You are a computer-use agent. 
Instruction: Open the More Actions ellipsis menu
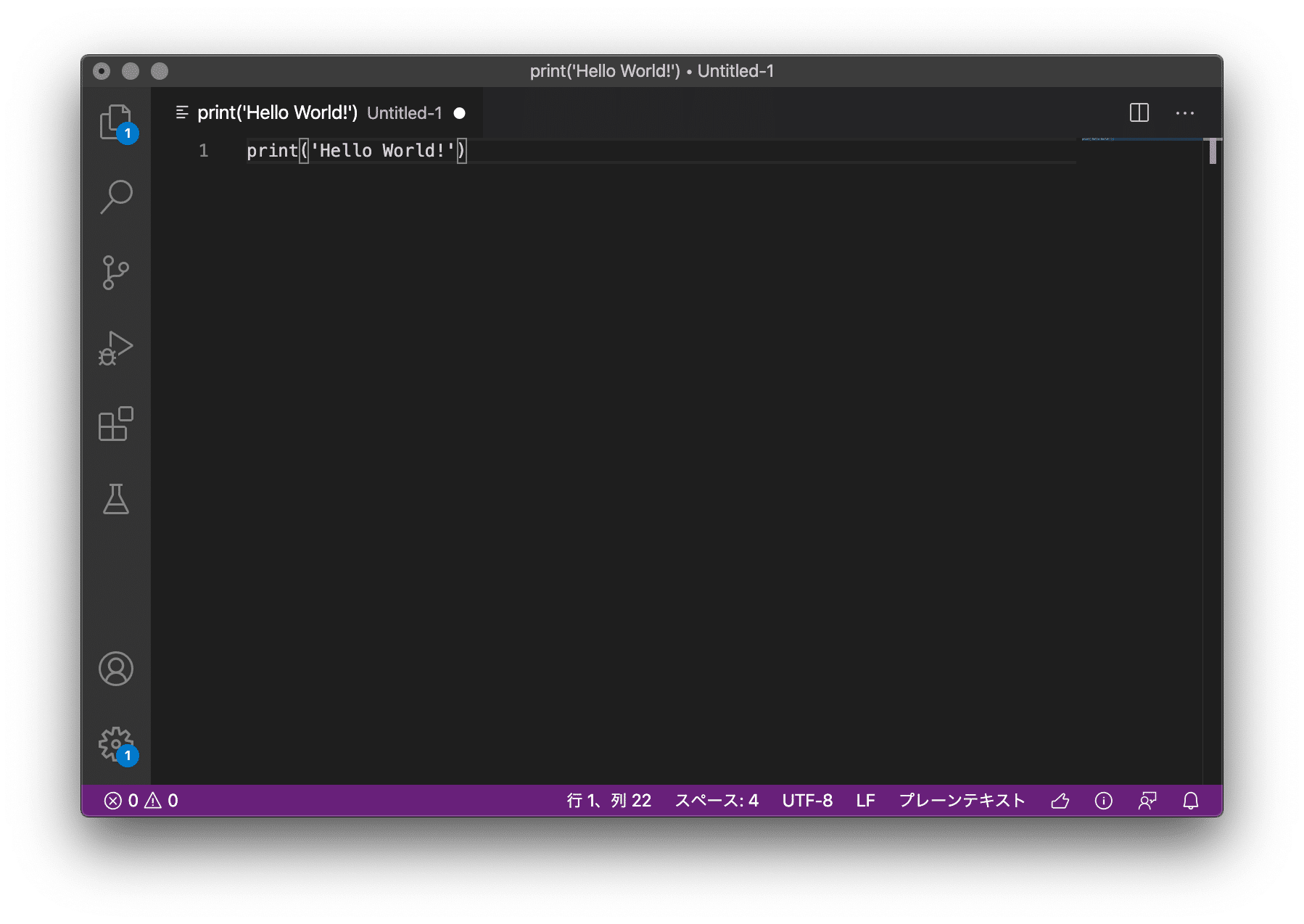[1184, 113]
